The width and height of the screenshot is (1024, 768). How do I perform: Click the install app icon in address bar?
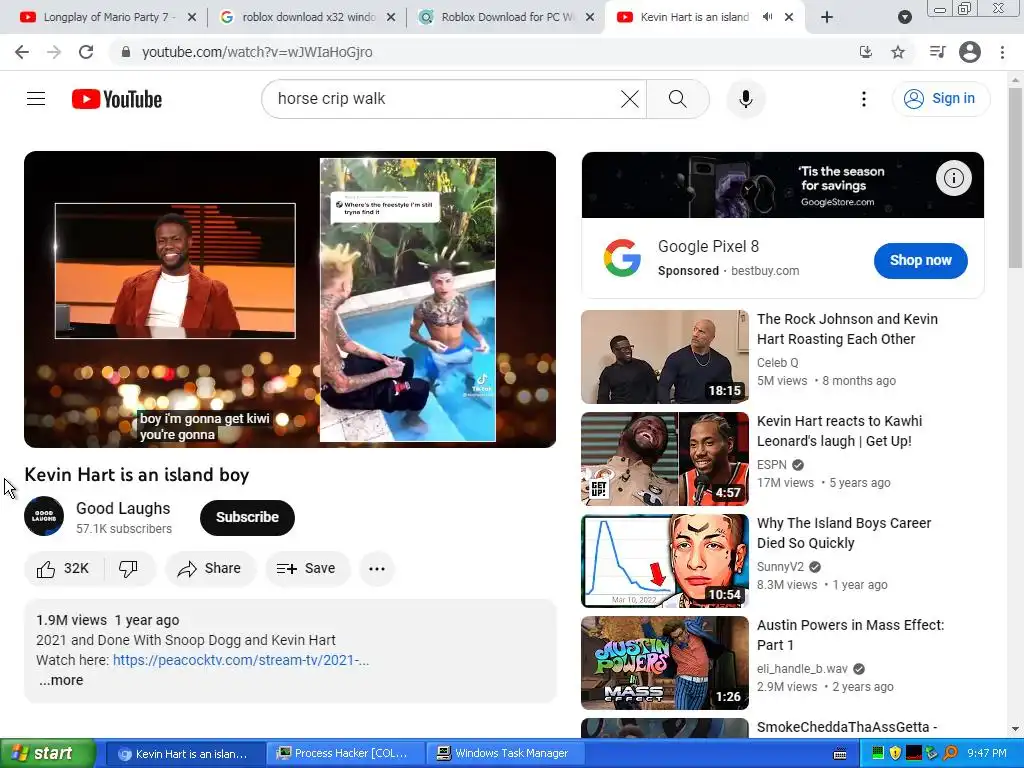pyautogui.click(x=866, y=52)
